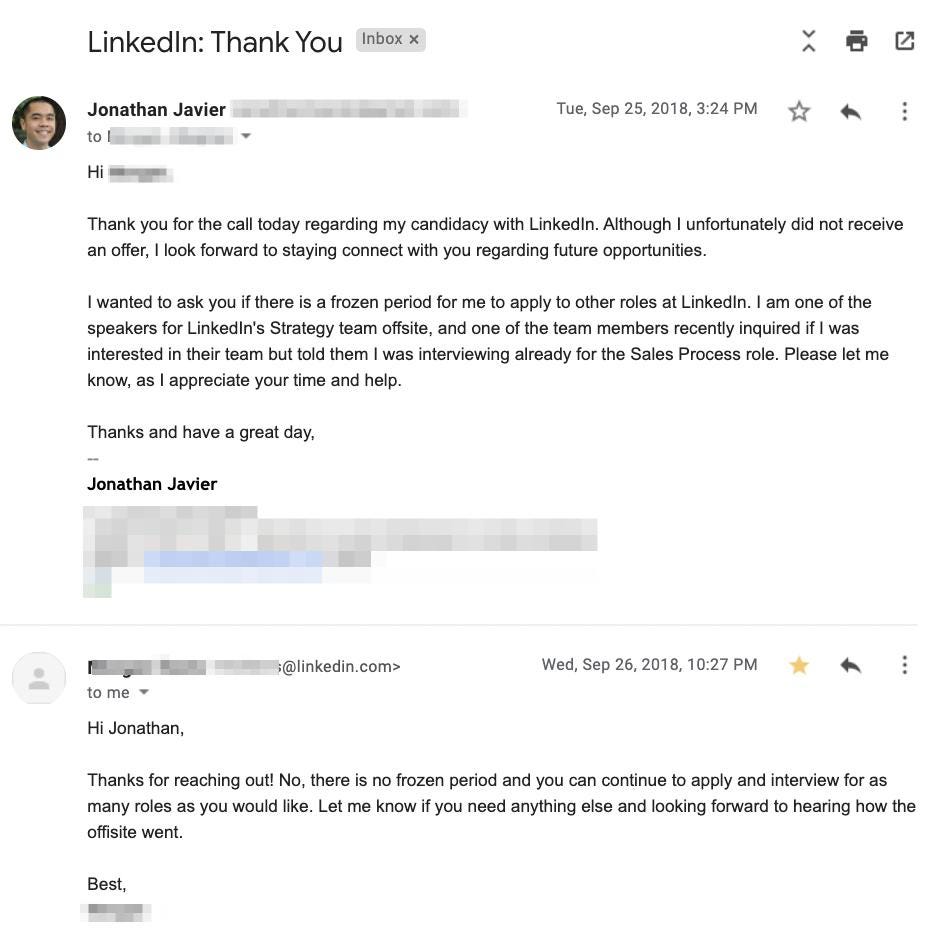Open more options for Jonathan's message
This screenshot has height=934, width=934.
(x=905, y=111)
